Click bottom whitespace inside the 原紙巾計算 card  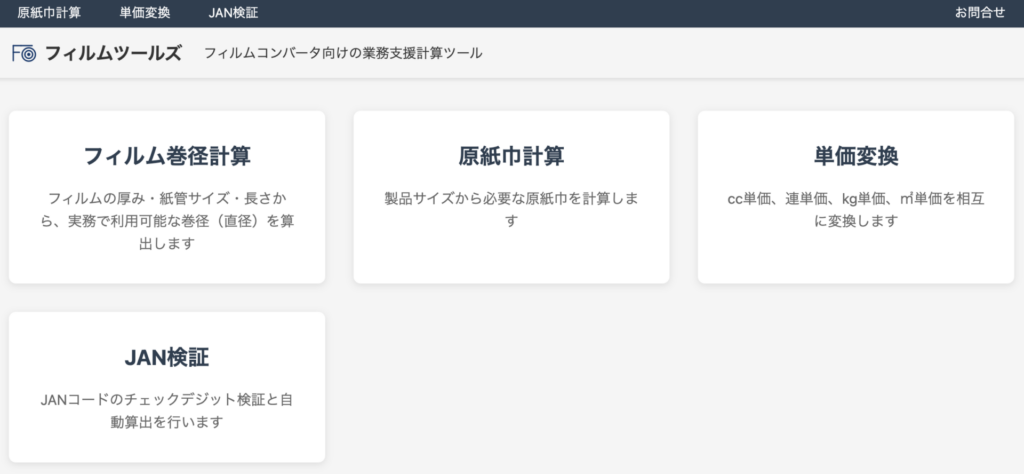point(511,260)
